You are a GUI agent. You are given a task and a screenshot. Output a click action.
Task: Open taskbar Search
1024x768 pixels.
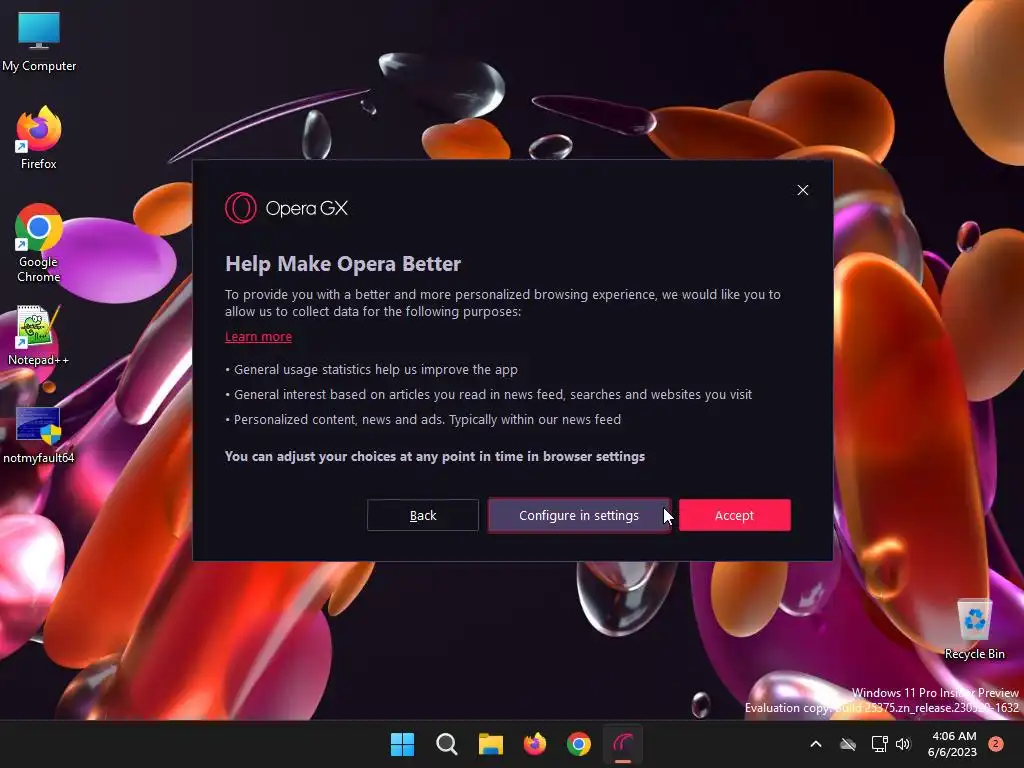pos(447,744)
